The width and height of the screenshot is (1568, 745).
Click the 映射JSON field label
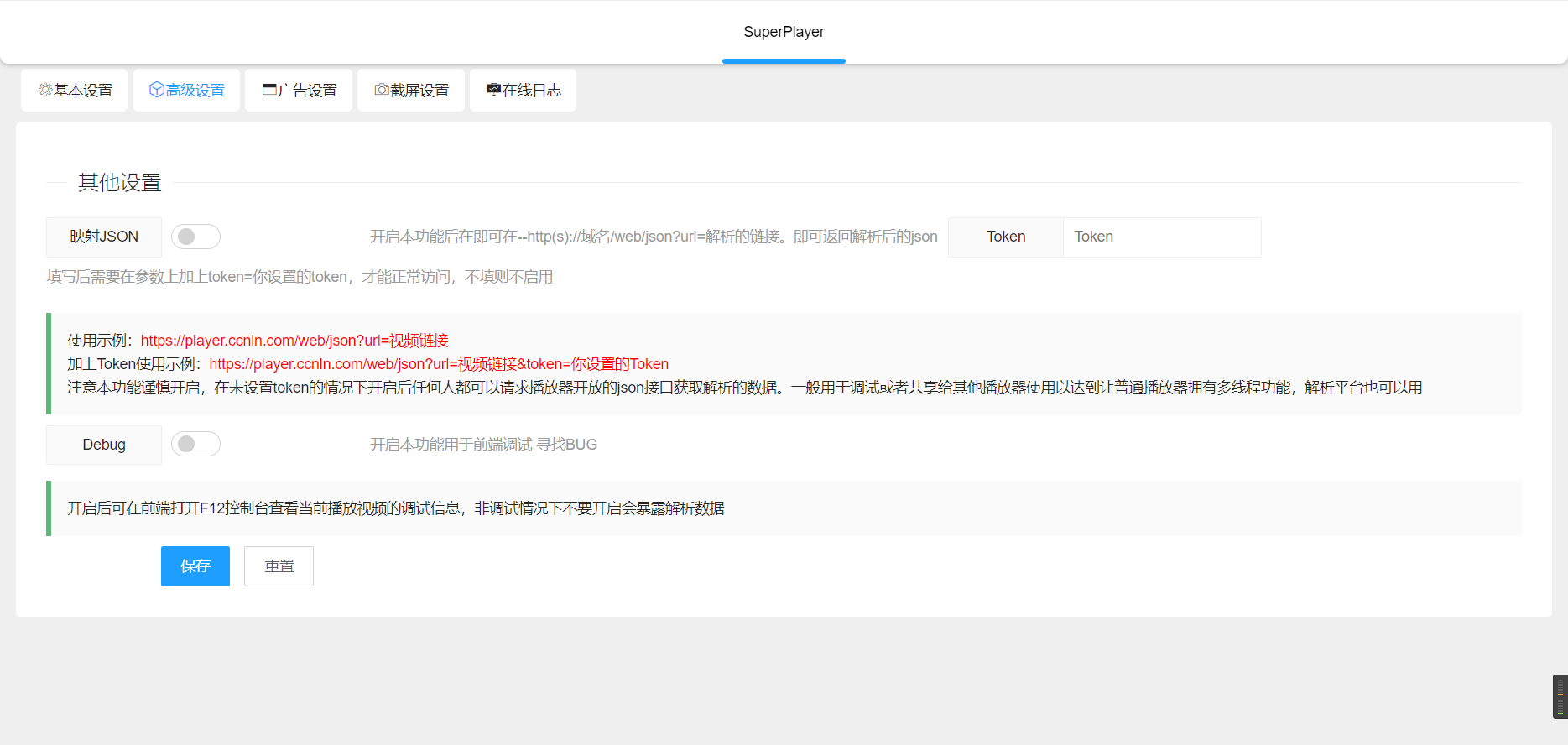(x=104, y=237)
